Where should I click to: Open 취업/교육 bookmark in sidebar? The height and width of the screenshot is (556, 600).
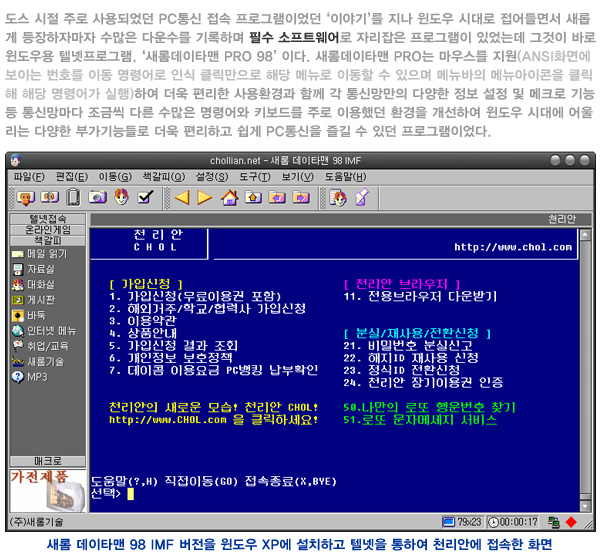click(40, 346)
